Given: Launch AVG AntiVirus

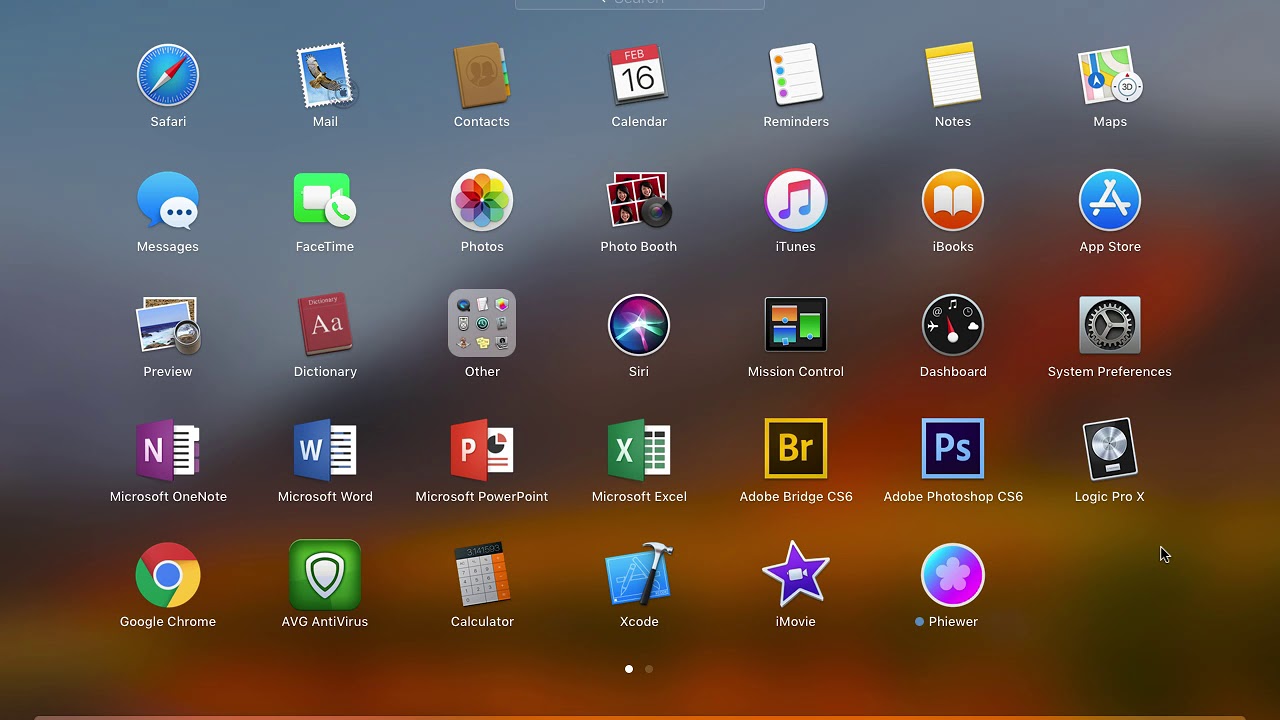Looking at the screenshot, I should pos(325,575).
